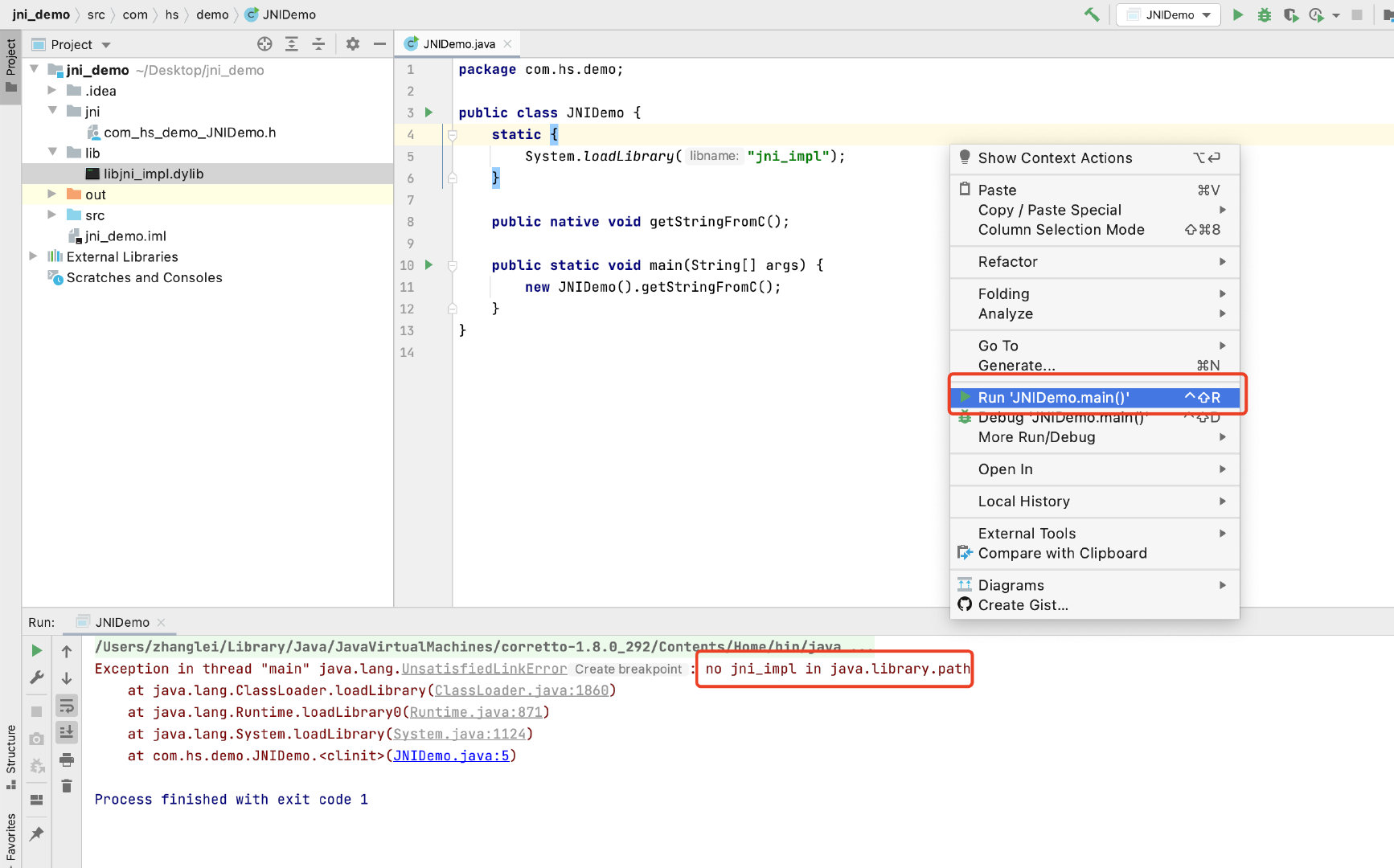The width and height of the screenshot is (1394, 868).
Task: Run JNIDemo with Coverage shield icon
Action: tap(1290, 14)
